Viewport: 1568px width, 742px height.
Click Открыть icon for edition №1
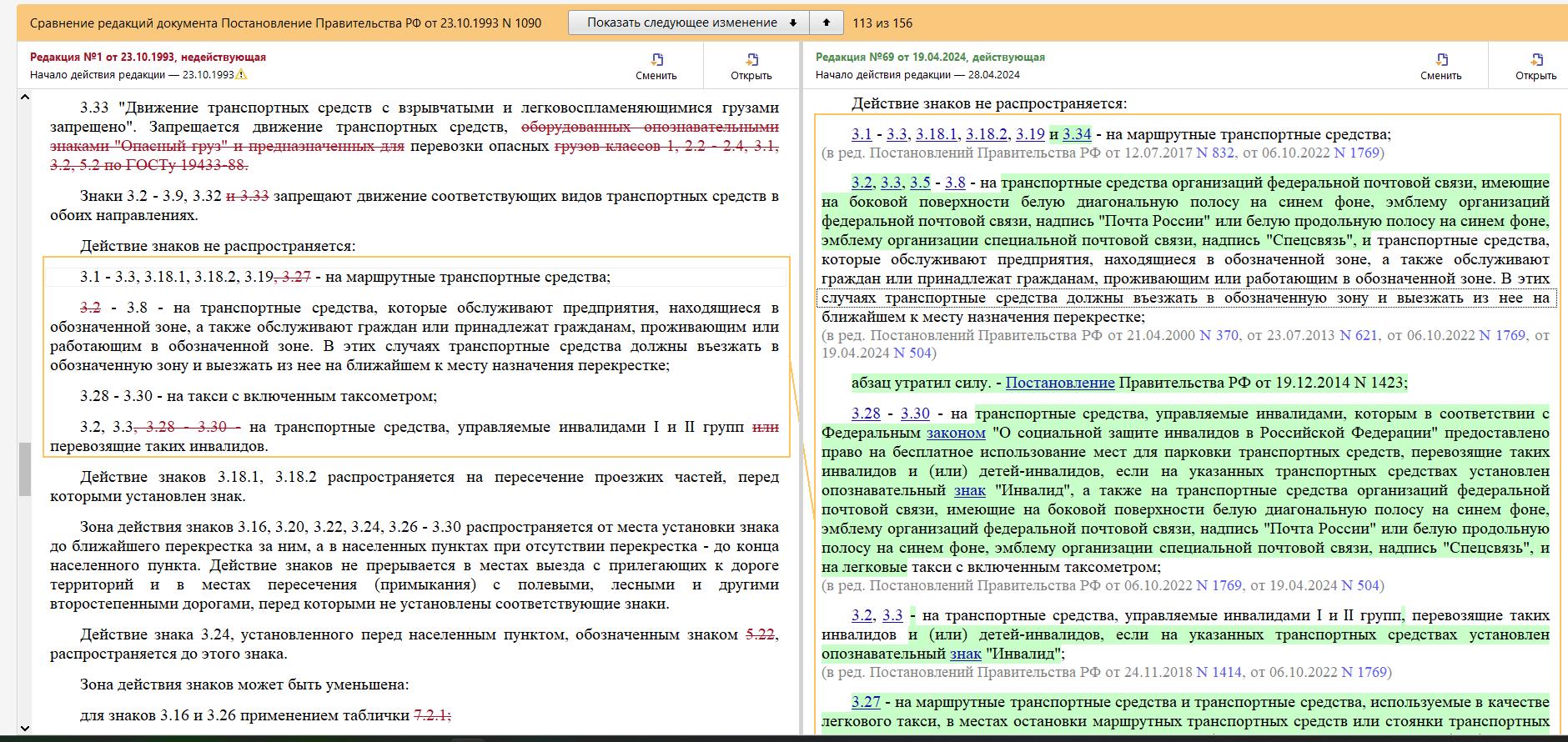tap(751, 60)
